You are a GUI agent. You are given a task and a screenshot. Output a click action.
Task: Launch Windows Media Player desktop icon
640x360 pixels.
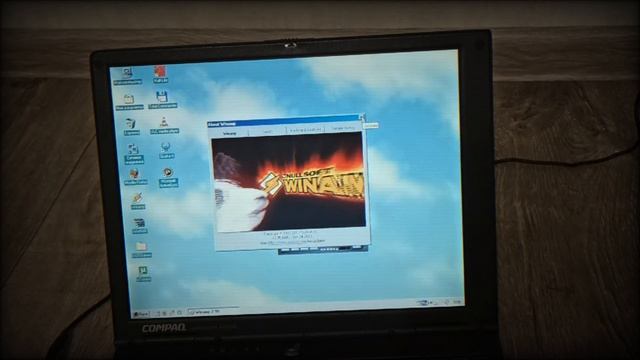pyautogui.click(x=168, y=178)
